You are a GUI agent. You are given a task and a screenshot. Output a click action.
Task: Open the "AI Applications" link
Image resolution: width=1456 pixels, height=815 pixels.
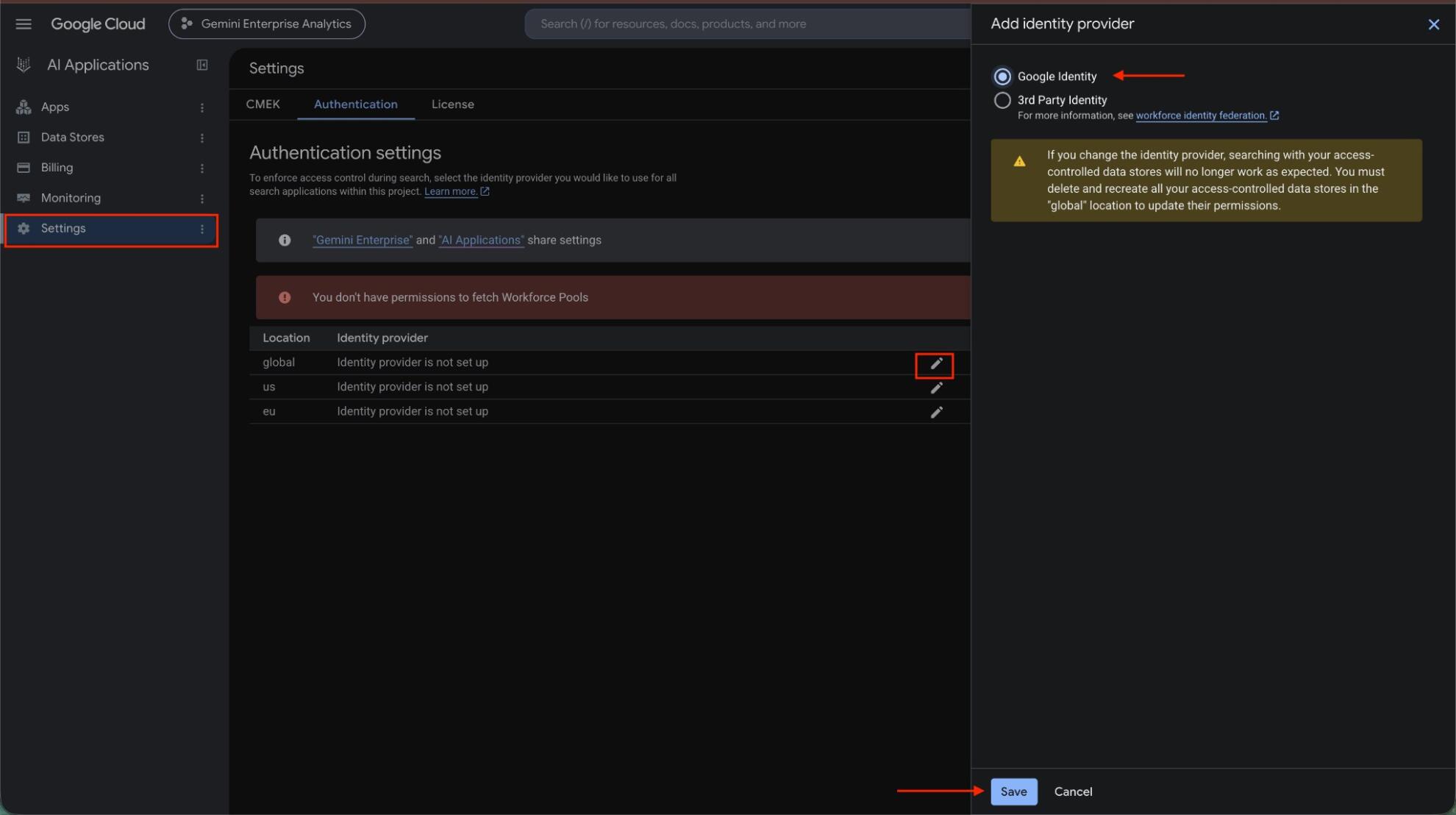[x=481, y=241]
